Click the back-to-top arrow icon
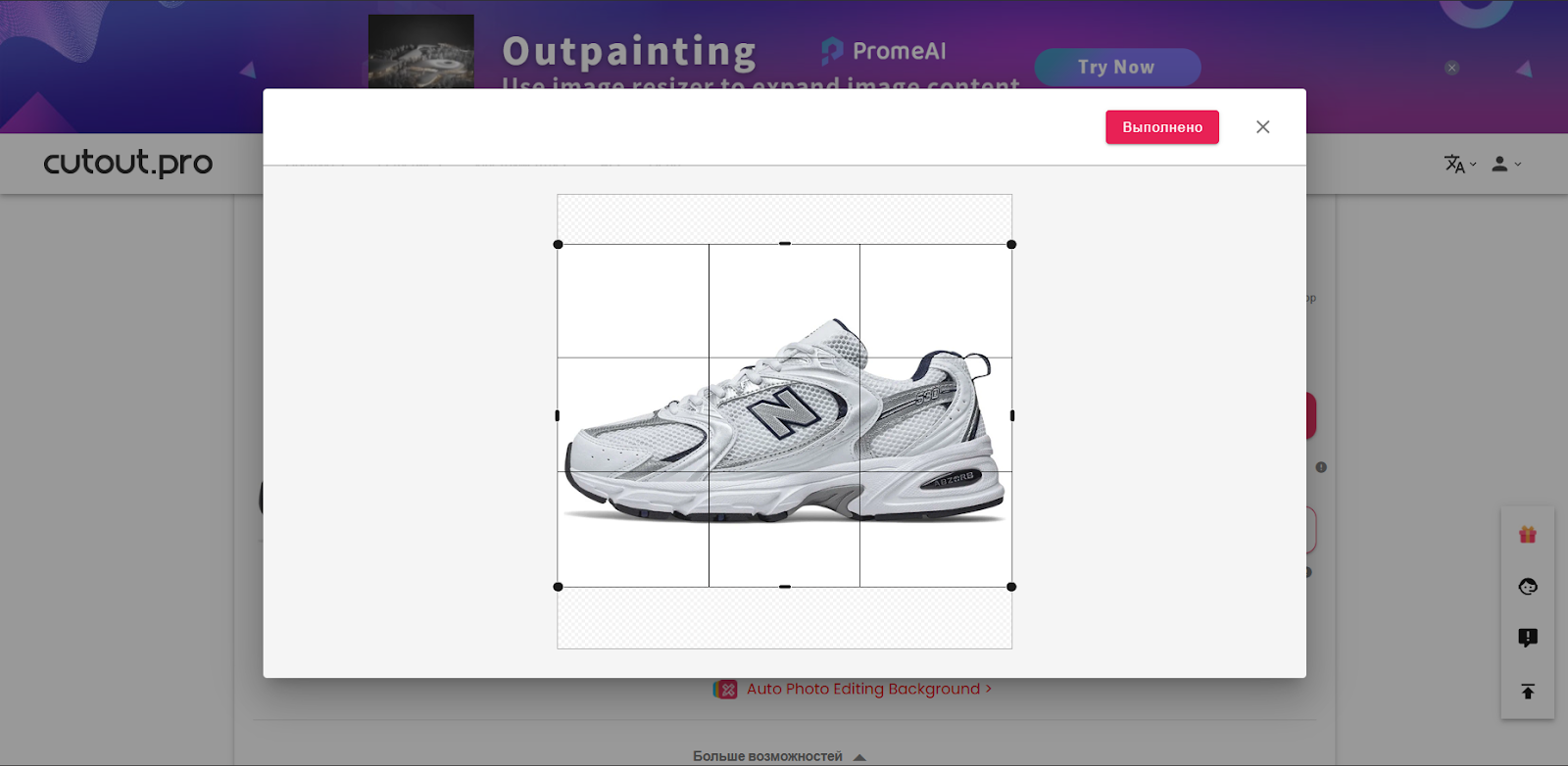This screenshot has width=1568, height=766. pyautogui.click(x=1528, y=692)
